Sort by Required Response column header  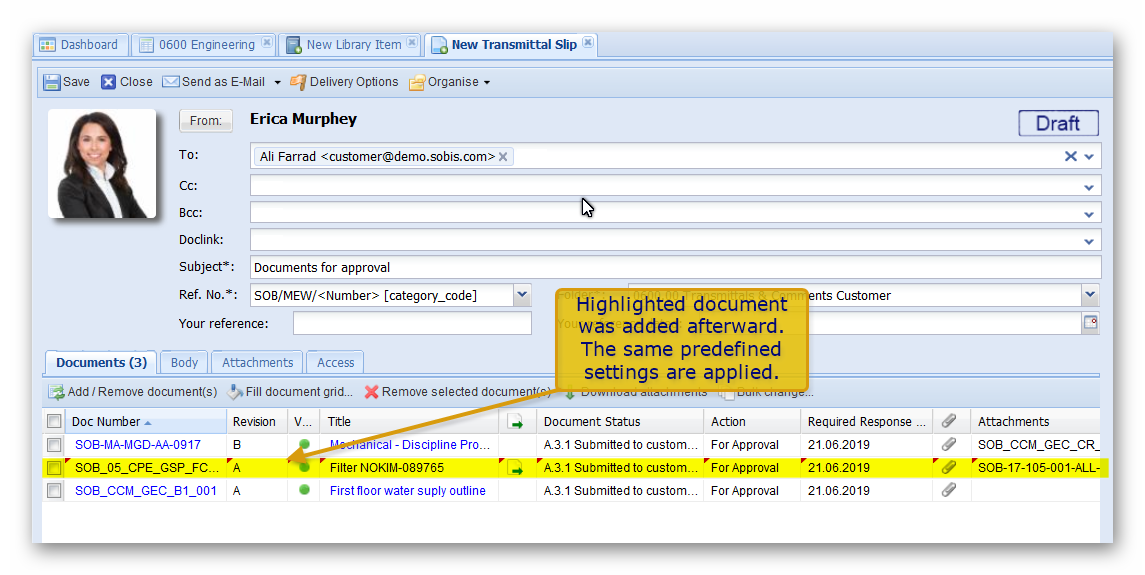[x=866, y=422]
